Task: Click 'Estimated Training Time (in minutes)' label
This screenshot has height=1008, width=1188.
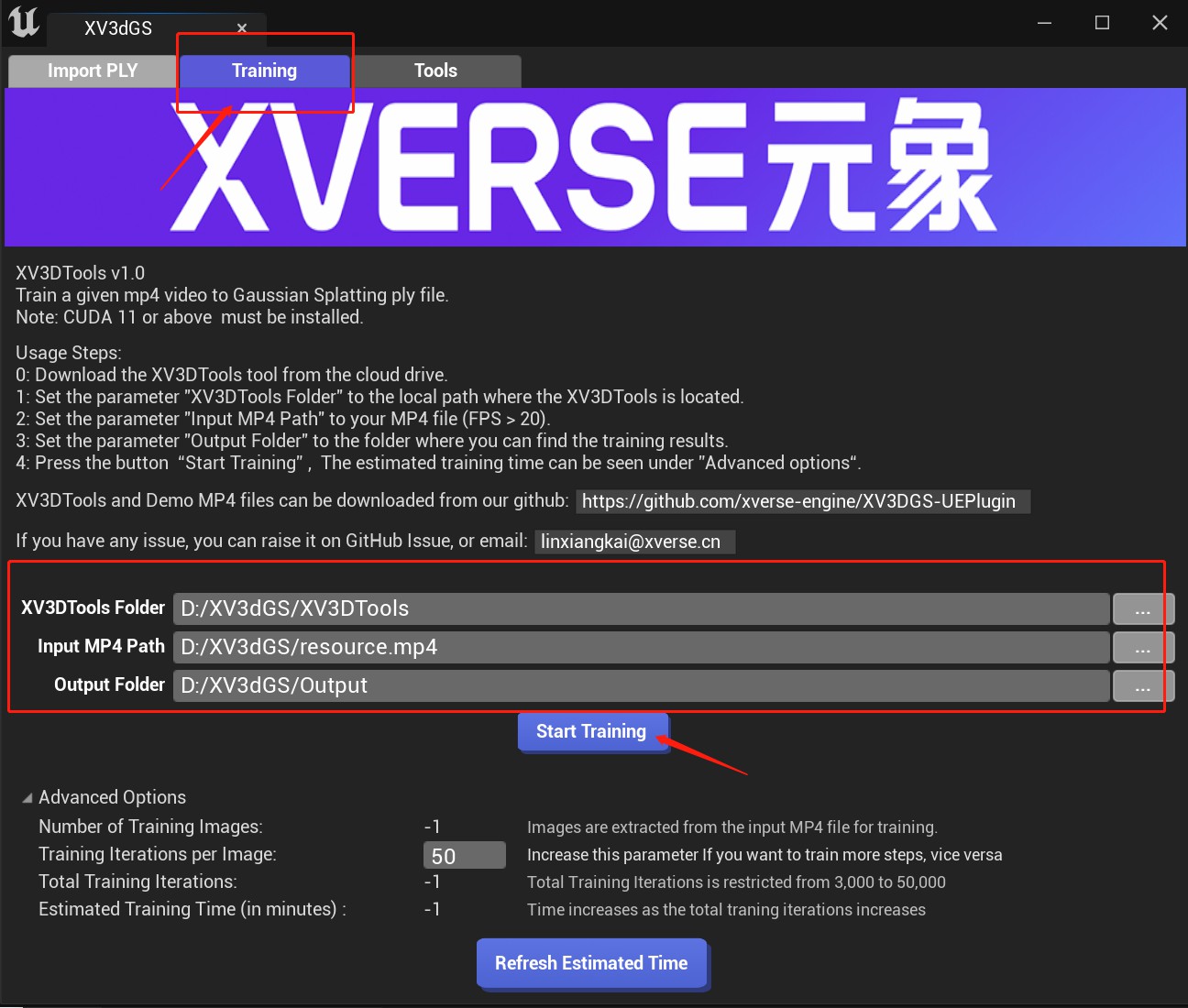Action: pyautogui.click(x=192, y=909)
